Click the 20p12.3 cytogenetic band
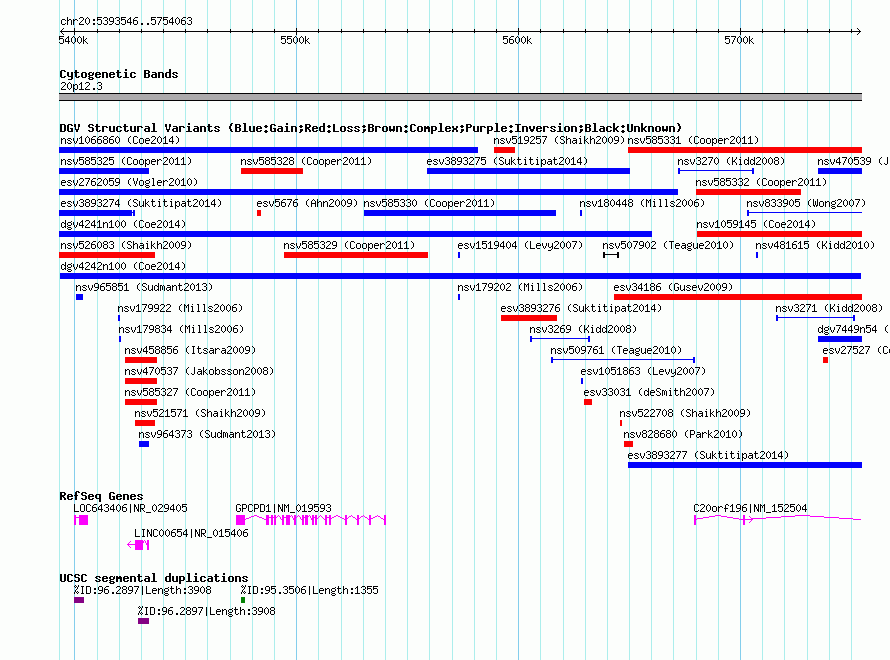890x660 pixels. 460,97
